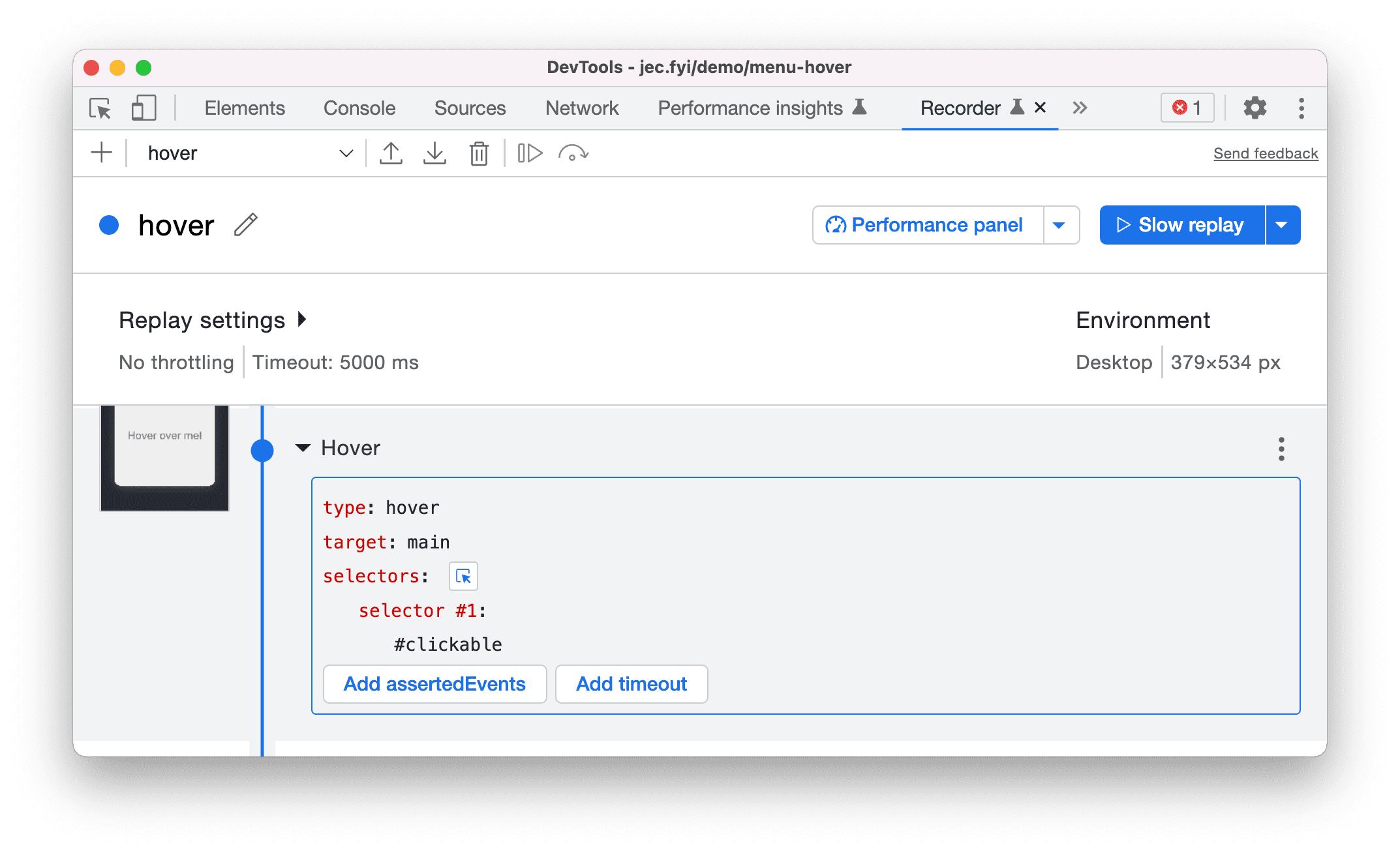Screen dimensions: 1400x853
Task: Click the element picker icon in selectors
Action: 463,576
